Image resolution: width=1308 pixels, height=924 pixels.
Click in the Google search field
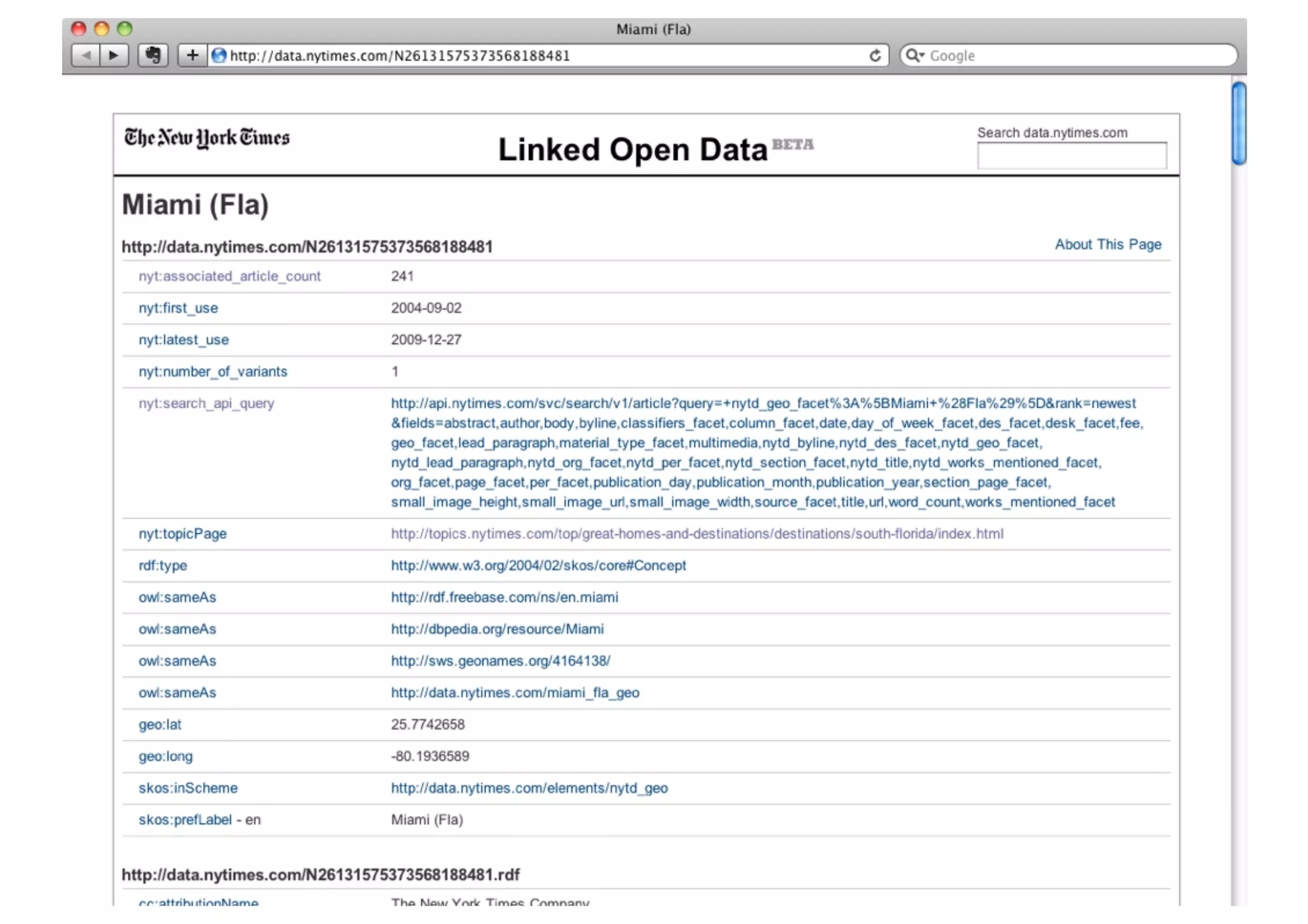point(1079,56)
